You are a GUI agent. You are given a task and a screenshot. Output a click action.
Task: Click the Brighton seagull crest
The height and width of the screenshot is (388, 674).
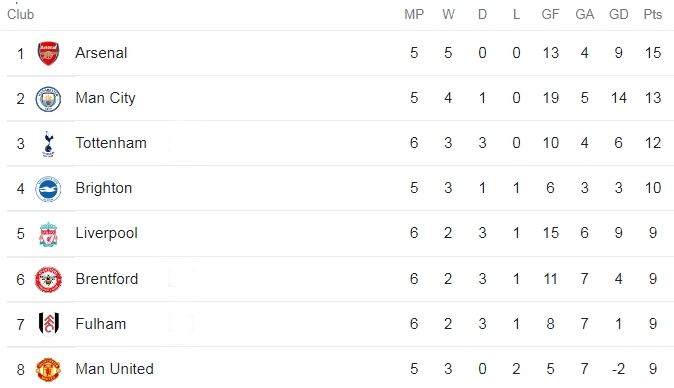(x=48, y=189)
